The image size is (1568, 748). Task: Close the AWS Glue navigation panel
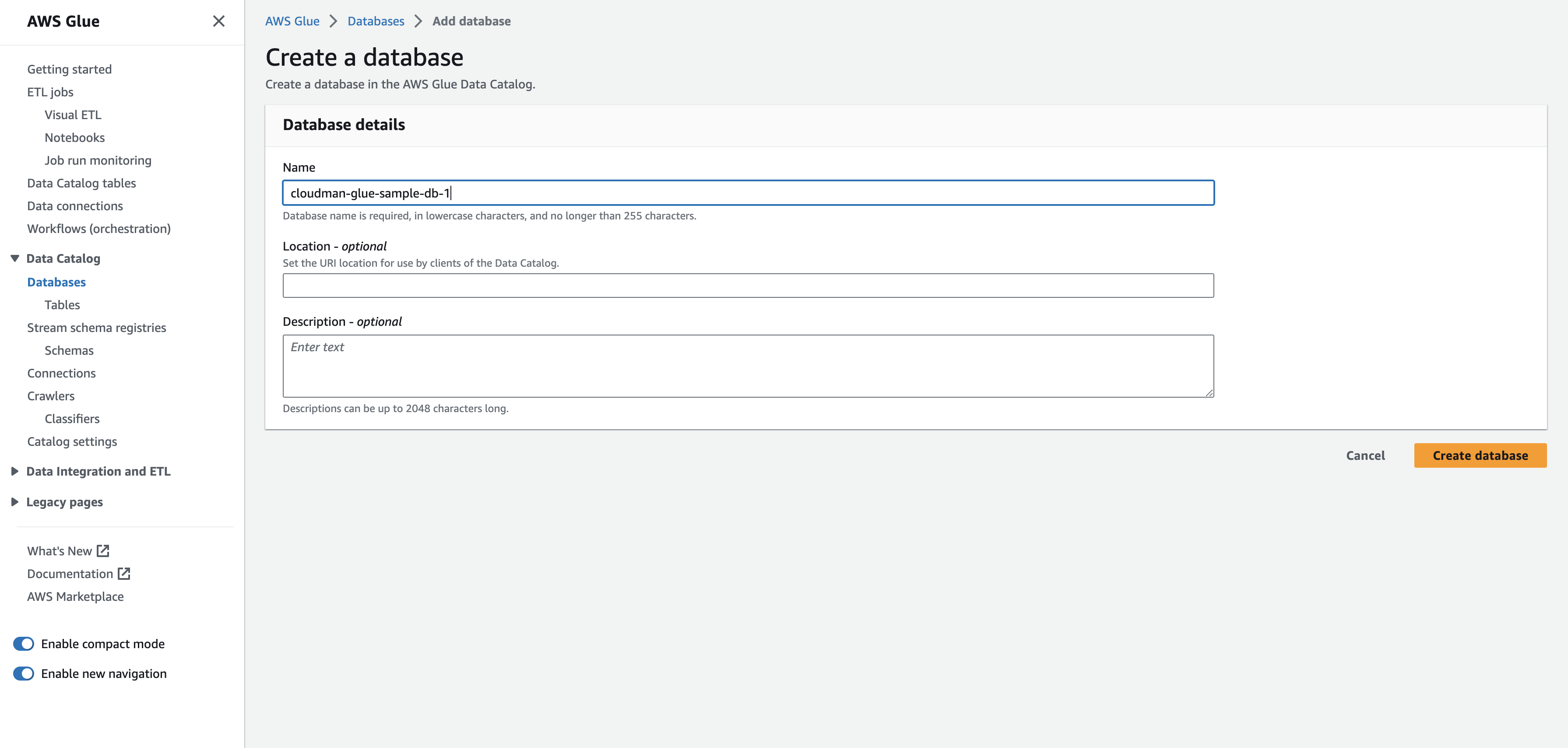(x=218, y=21)
